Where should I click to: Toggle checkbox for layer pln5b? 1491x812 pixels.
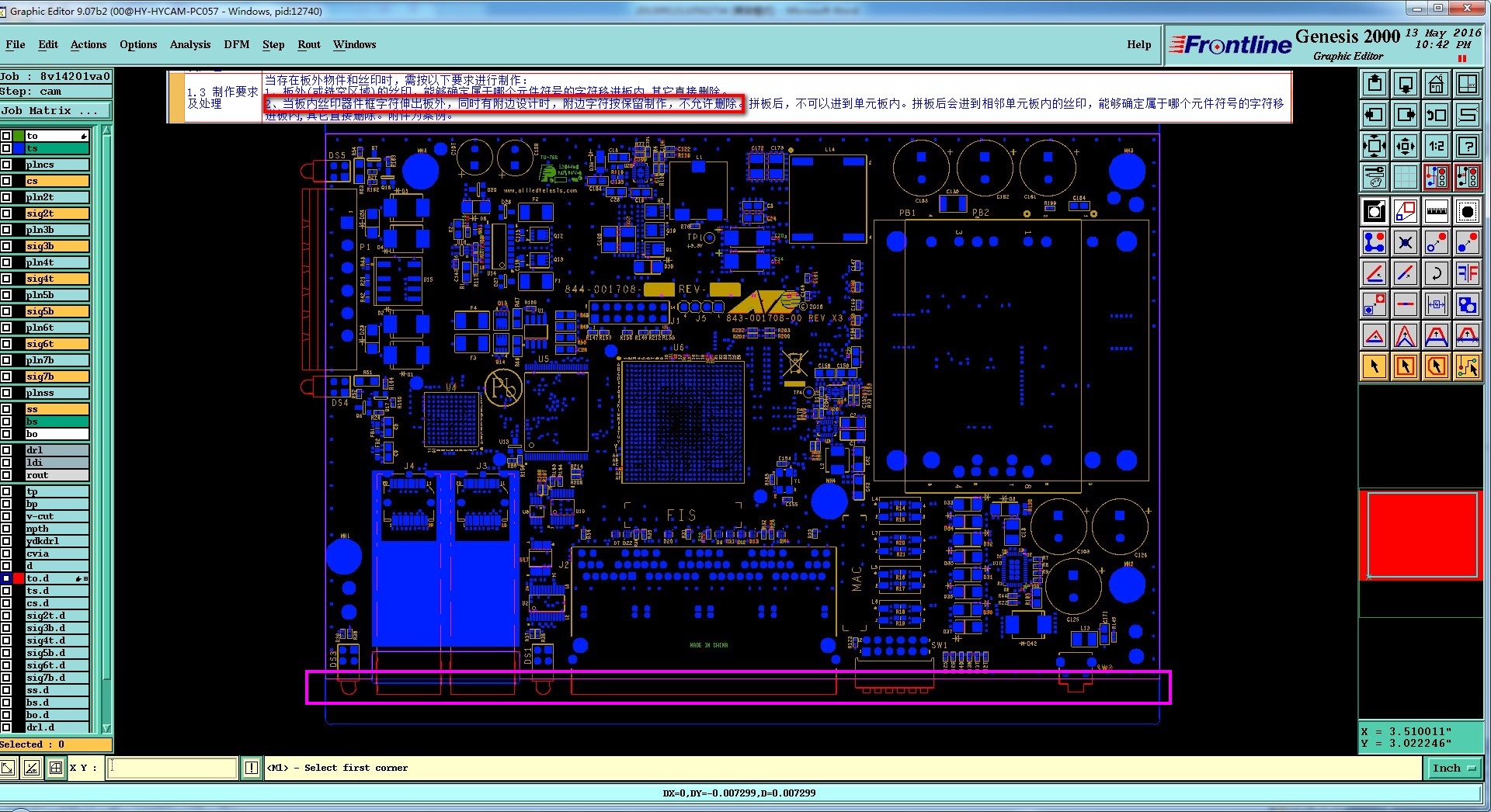click(x=6, y=295)
